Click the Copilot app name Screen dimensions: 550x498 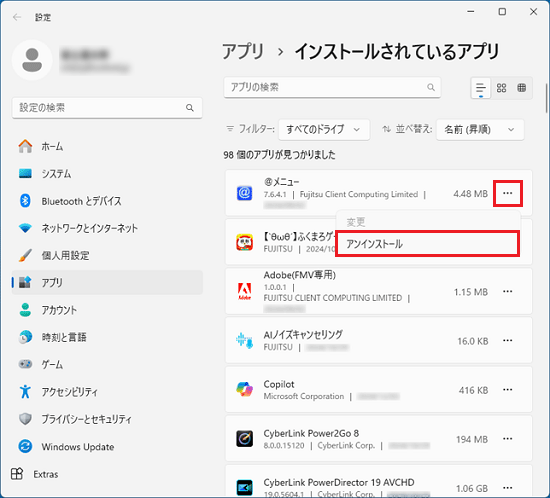[279, 384]
